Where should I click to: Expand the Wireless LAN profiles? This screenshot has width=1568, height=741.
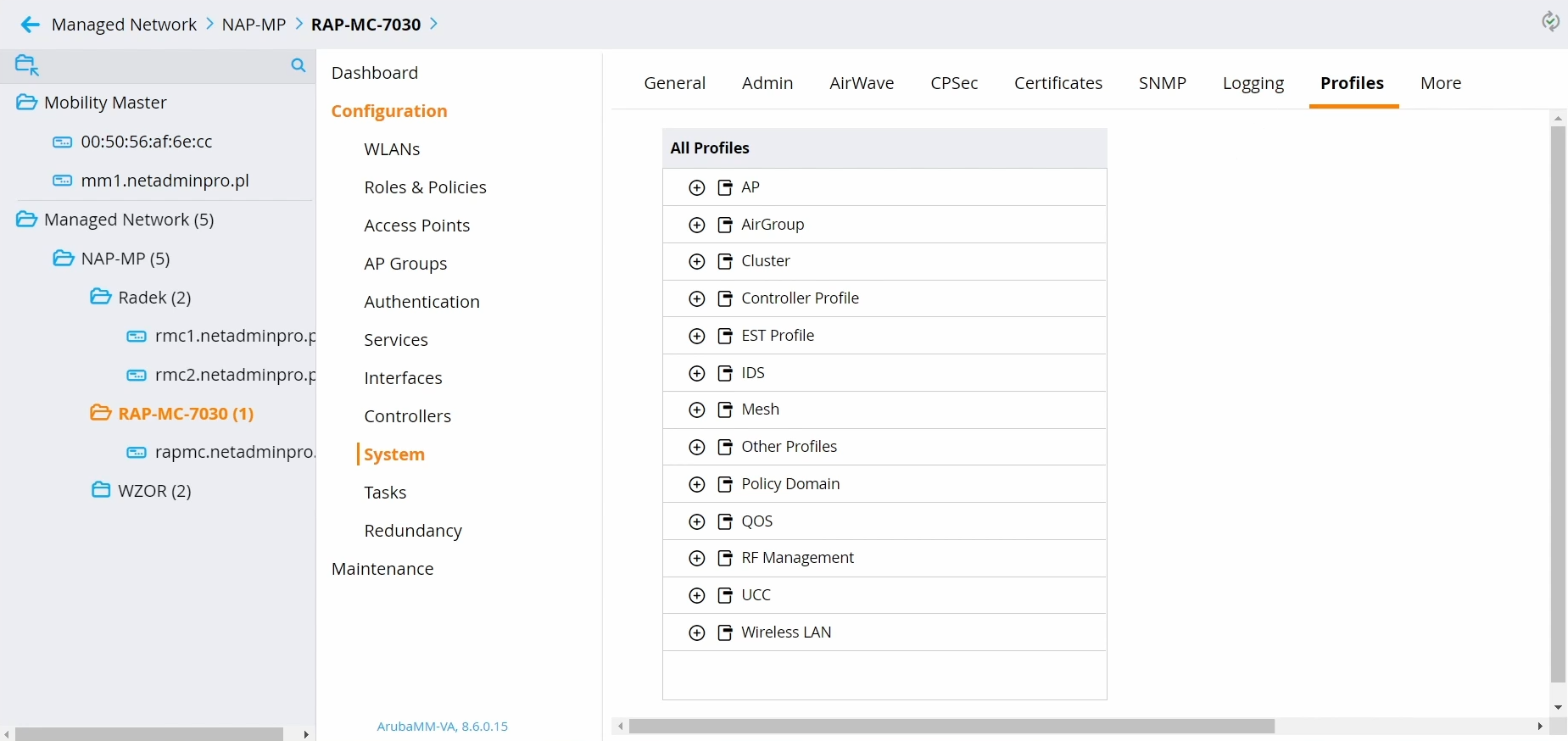[697, 633]
